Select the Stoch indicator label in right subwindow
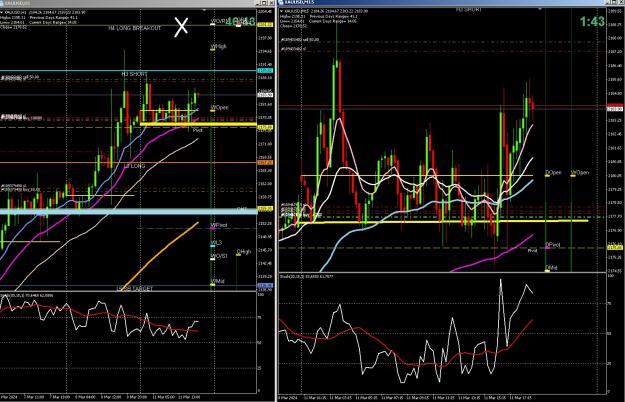The image size is (625, 402). [307, 276]
